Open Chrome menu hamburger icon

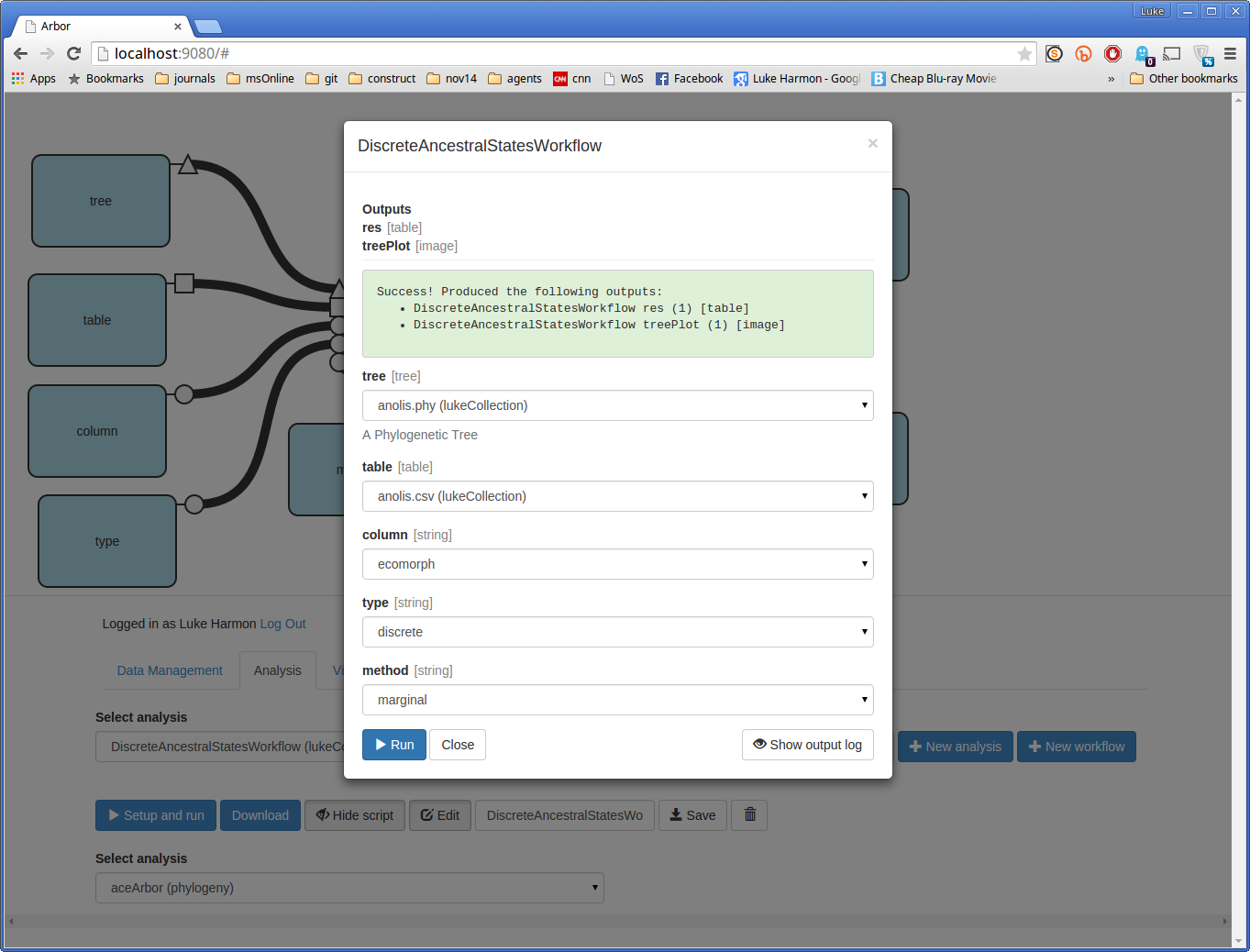[1231, 54]
